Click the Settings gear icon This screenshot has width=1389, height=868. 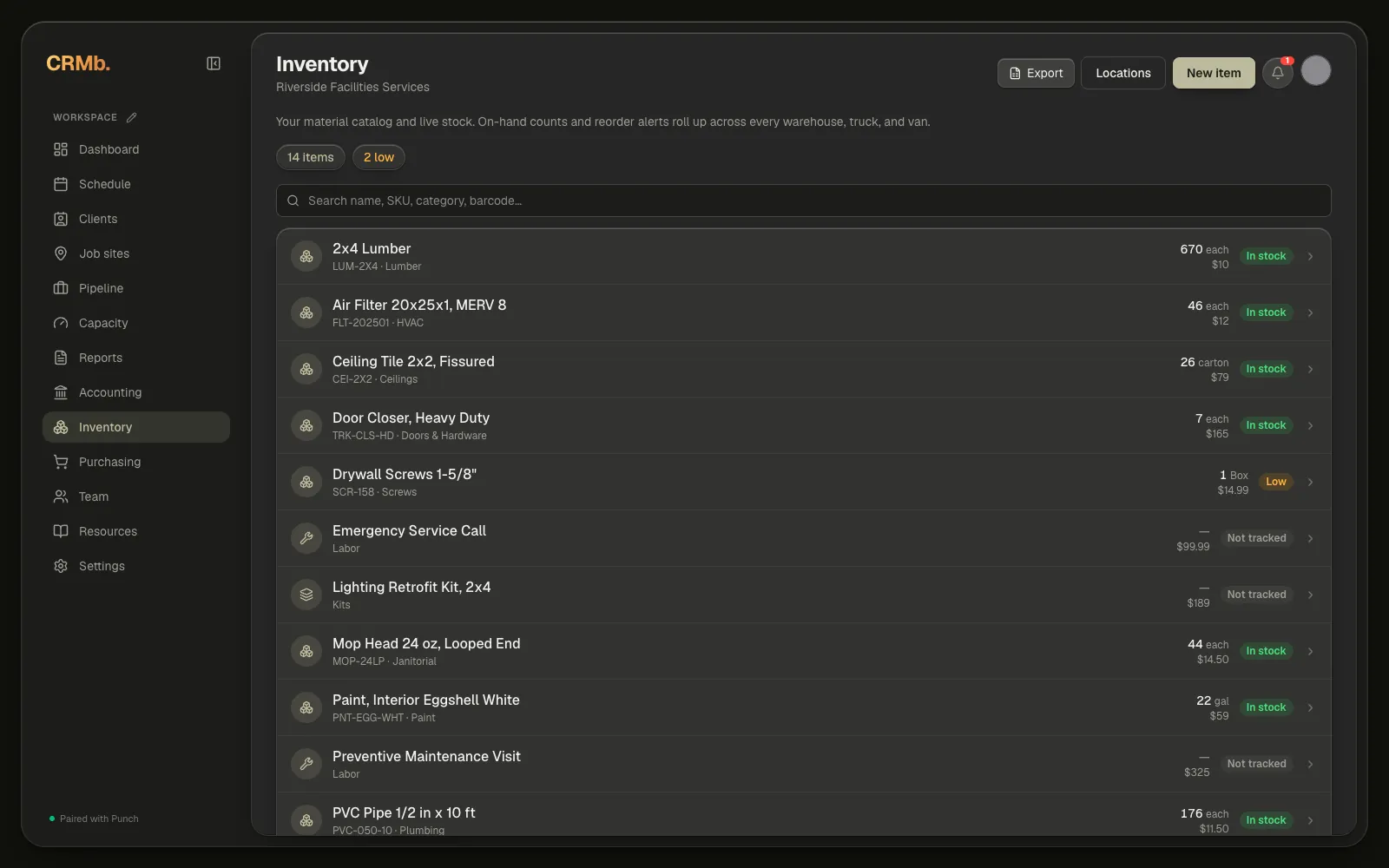(61, 566)
